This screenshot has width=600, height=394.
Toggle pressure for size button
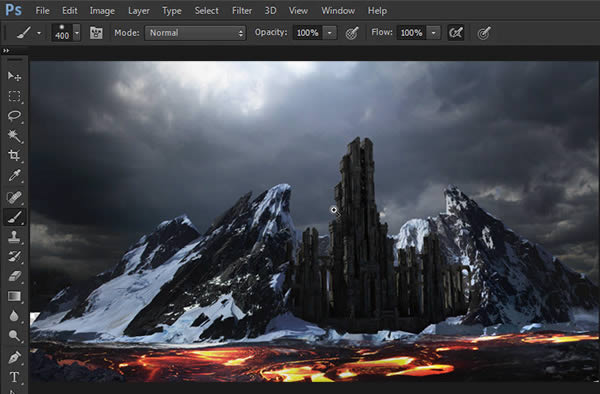[484, 33]
